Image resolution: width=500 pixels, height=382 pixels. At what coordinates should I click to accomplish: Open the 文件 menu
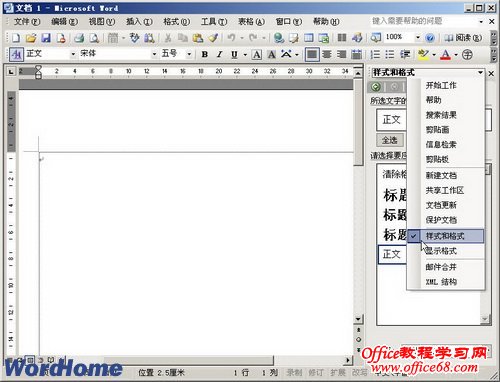point(27,22)
